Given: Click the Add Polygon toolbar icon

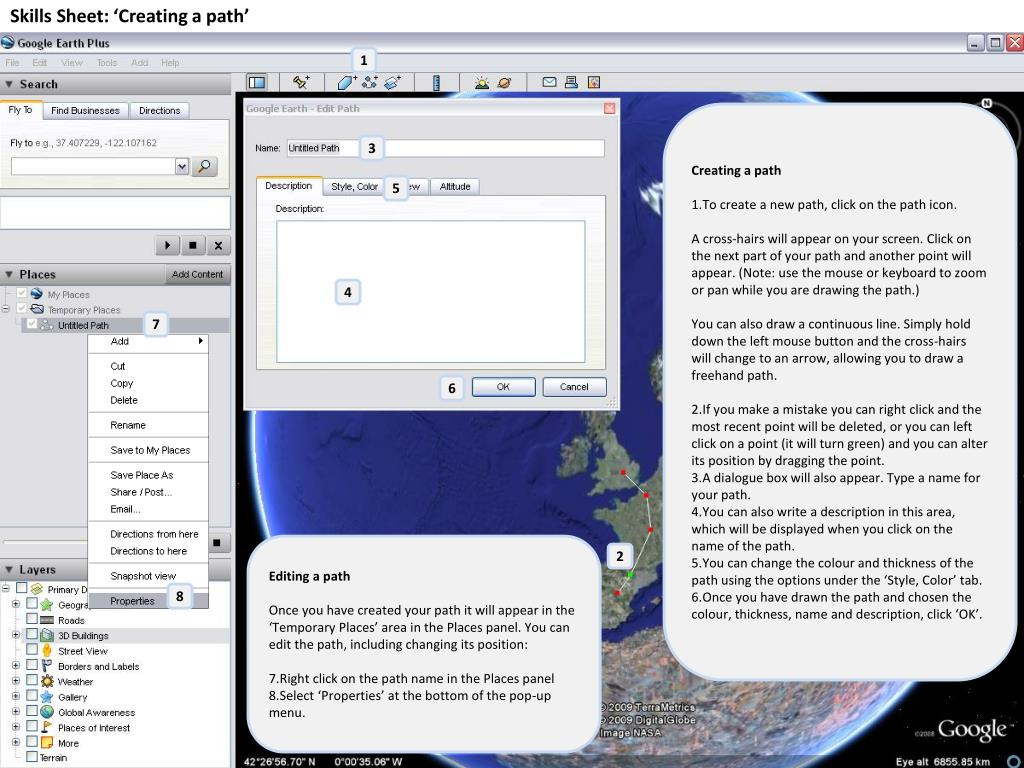Looking at the screenshot, I should pyautogui.click(x=346, y=82).
